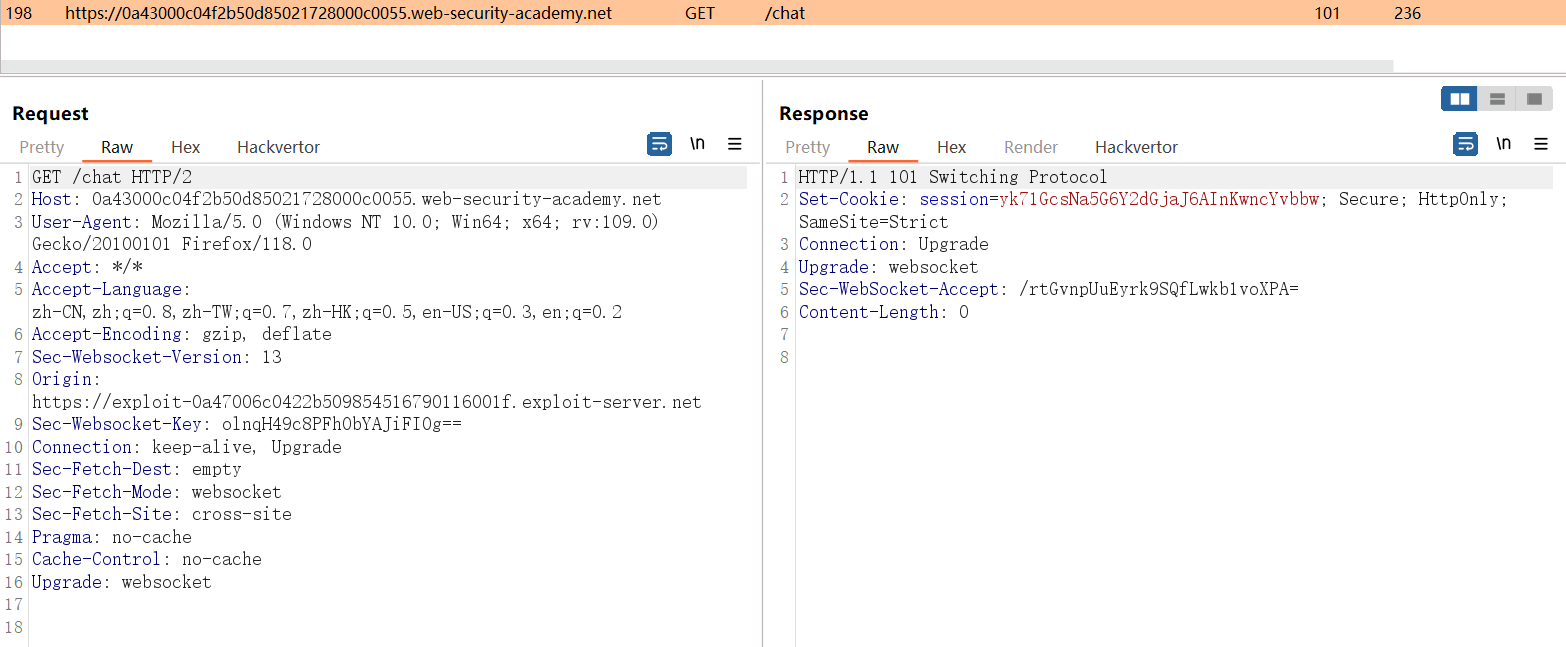This screenshot has height=647, width=1566.
Task: Toggle line wrap icon in Request panel
Action: tap(660, 145)
